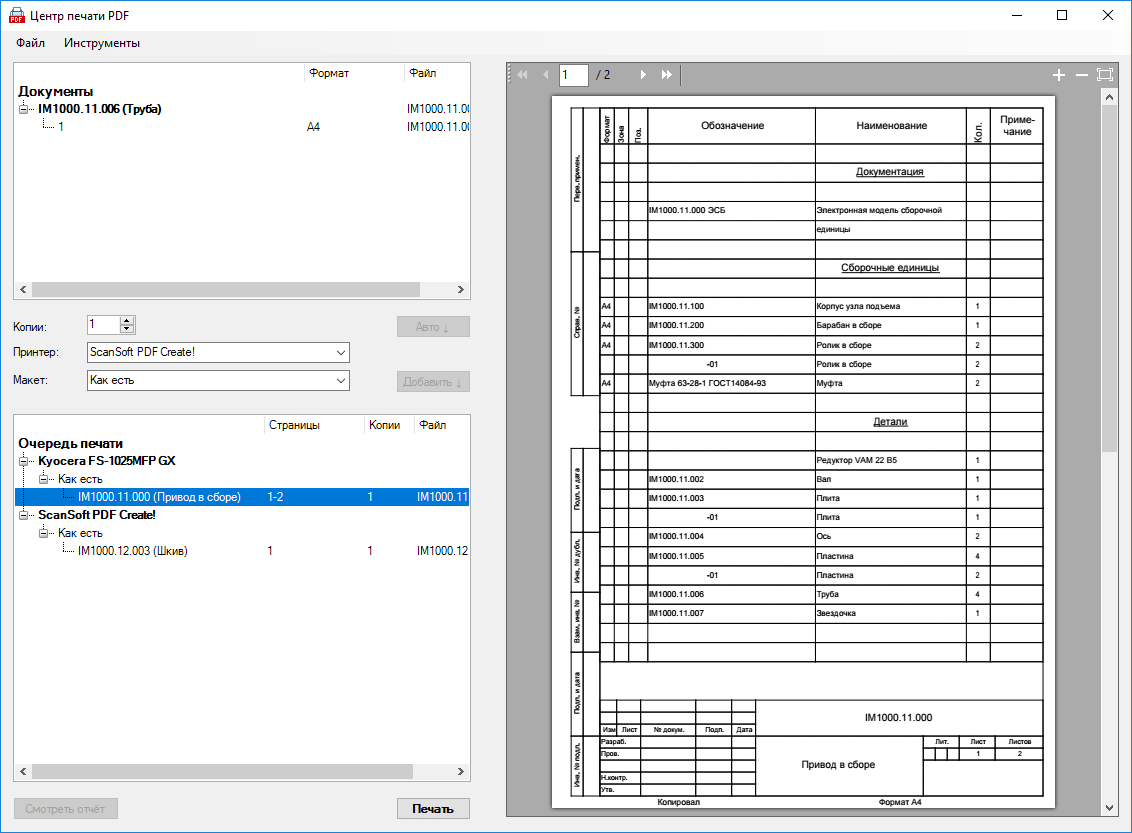This screenshot has width=1132, height=833.
Task: Go to first page in preview toolbar
Action: [x=522, y=75]
